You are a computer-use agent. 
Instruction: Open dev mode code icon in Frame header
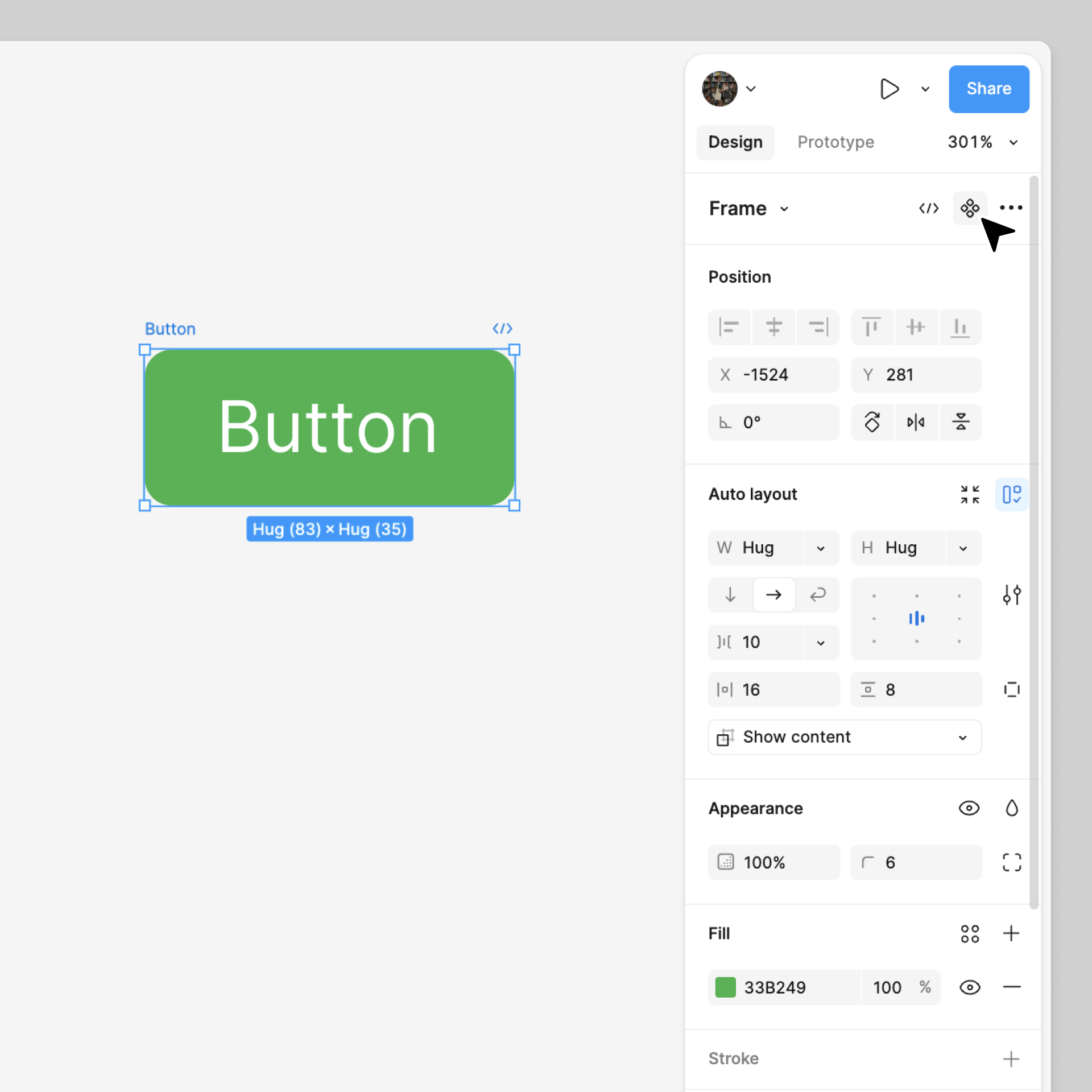tap(928, 208)
